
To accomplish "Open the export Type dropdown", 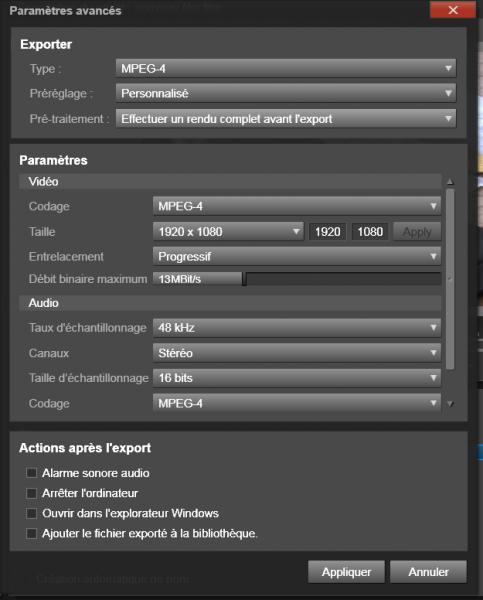I will pyautogui.click(x=286, y=68).
